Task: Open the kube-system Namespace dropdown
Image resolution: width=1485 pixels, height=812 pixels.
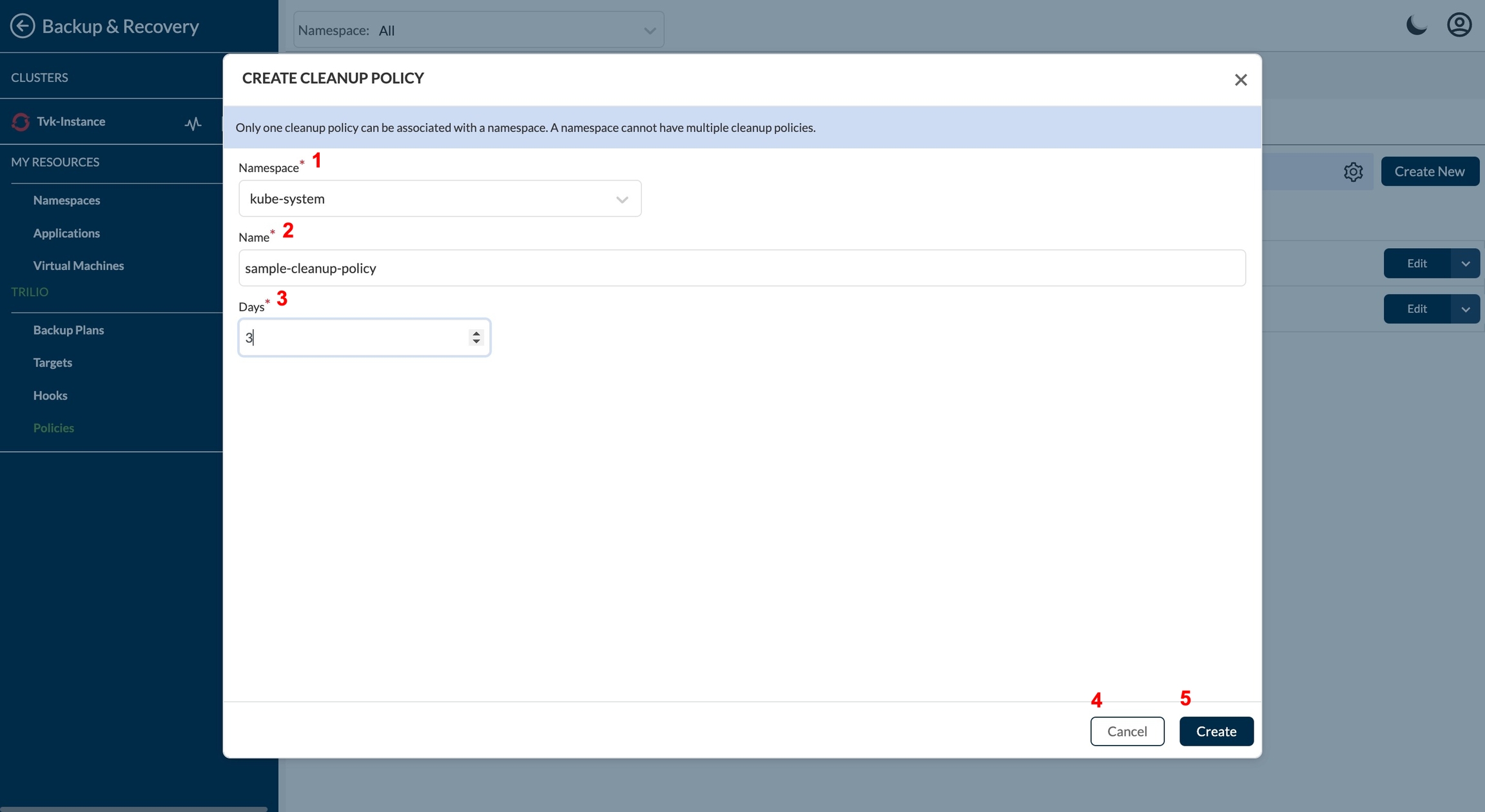Action: tap(440, 199)
